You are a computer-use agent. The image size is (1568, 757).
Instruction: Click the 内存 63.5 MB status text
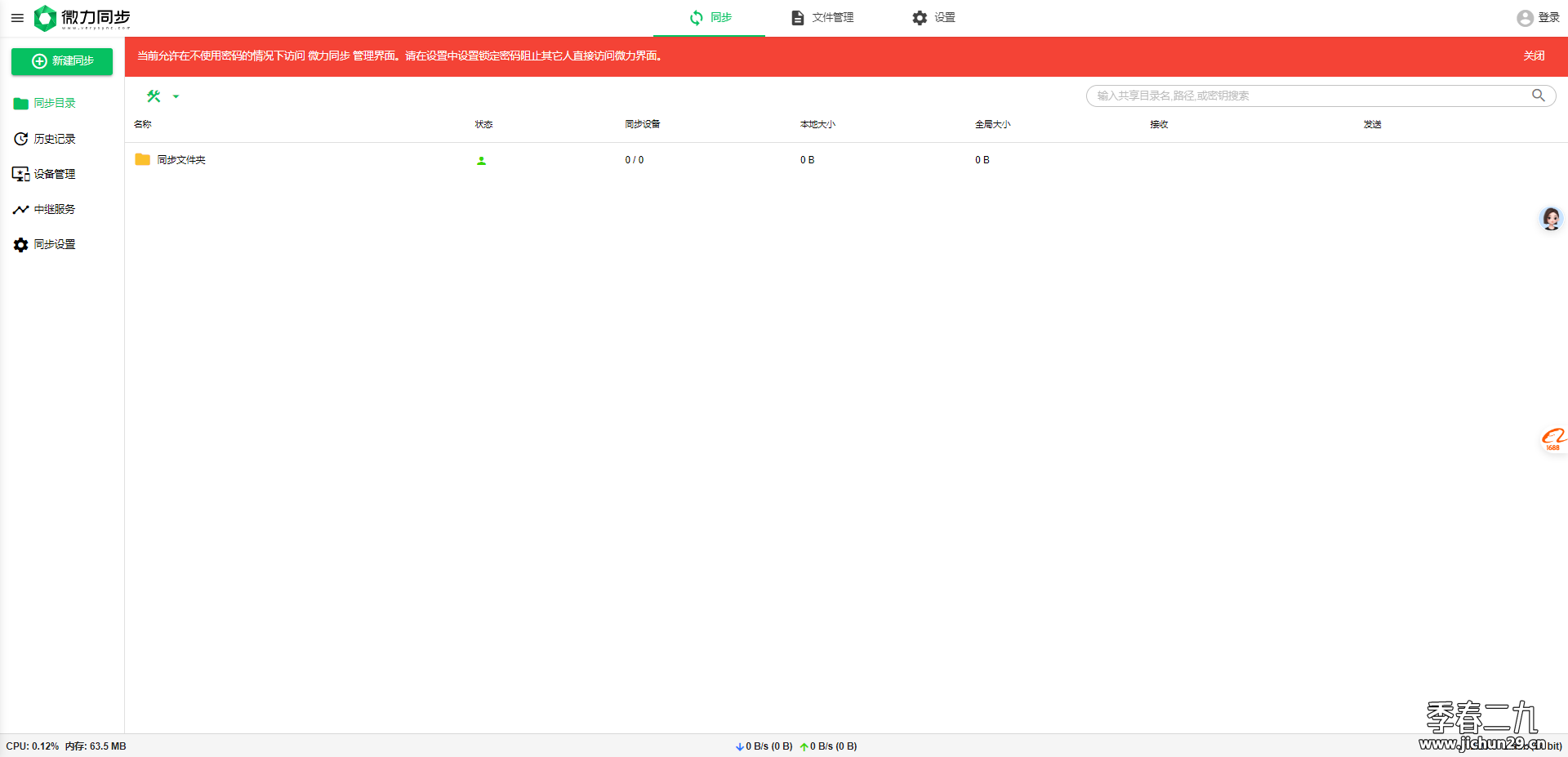coord(96,746)
